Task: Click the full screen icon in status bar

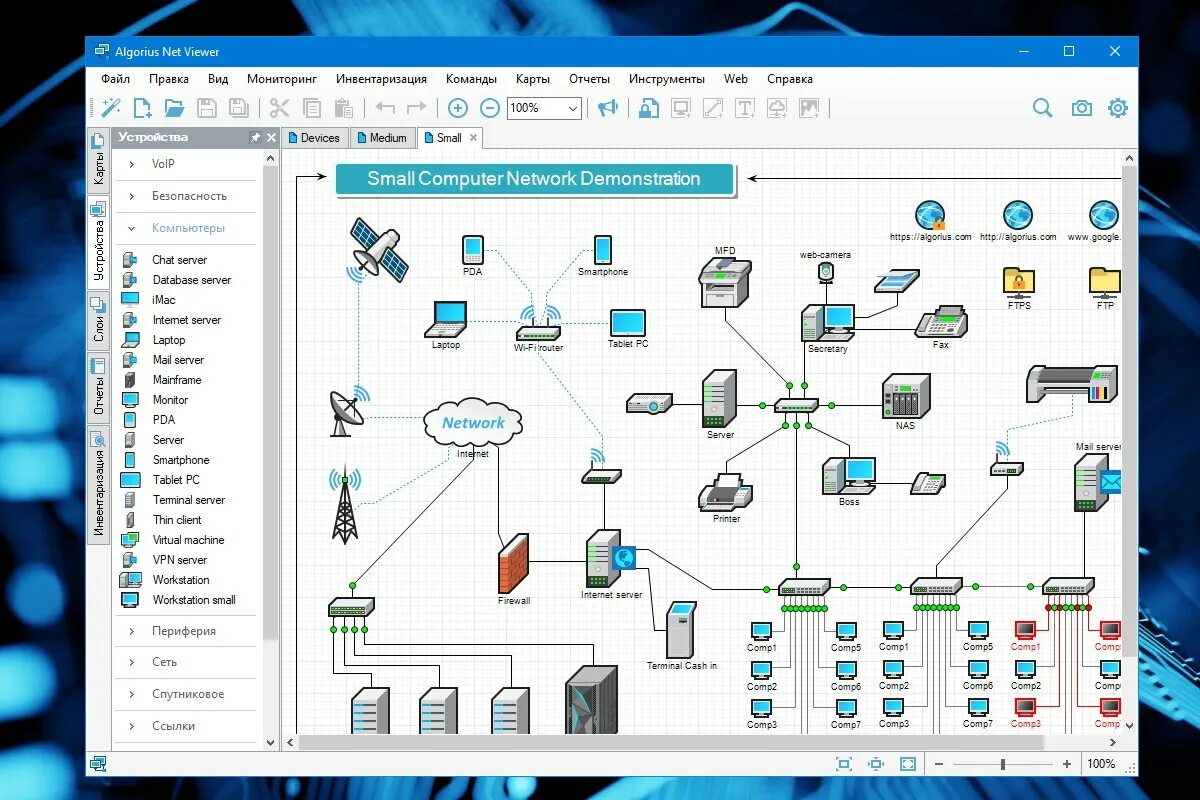Action: (x=907, y=764)
